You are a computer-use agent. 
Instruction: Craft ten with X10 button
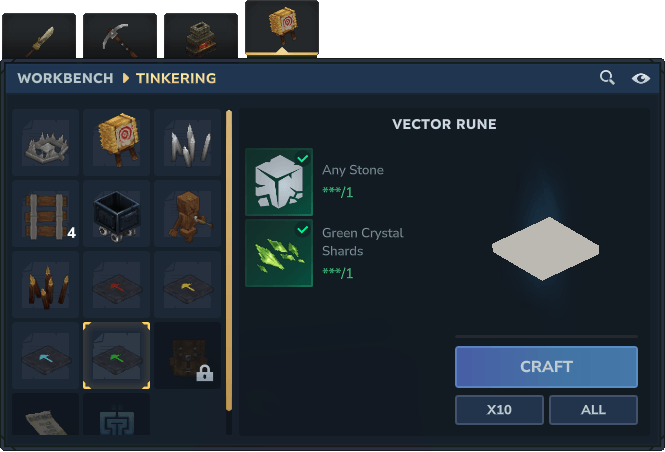tap(499, 410)
